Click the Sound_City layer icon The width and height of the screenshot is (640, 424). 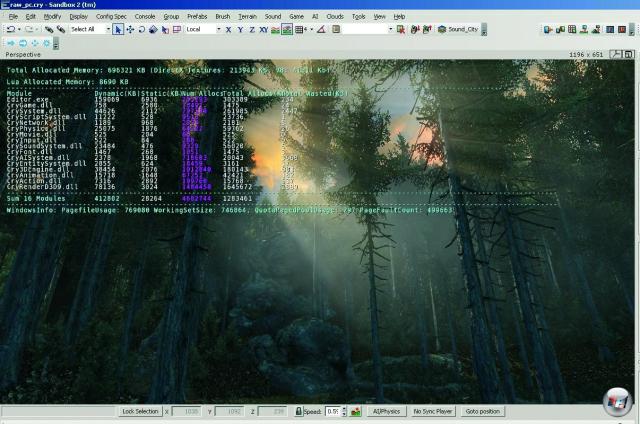pos(442,29)
